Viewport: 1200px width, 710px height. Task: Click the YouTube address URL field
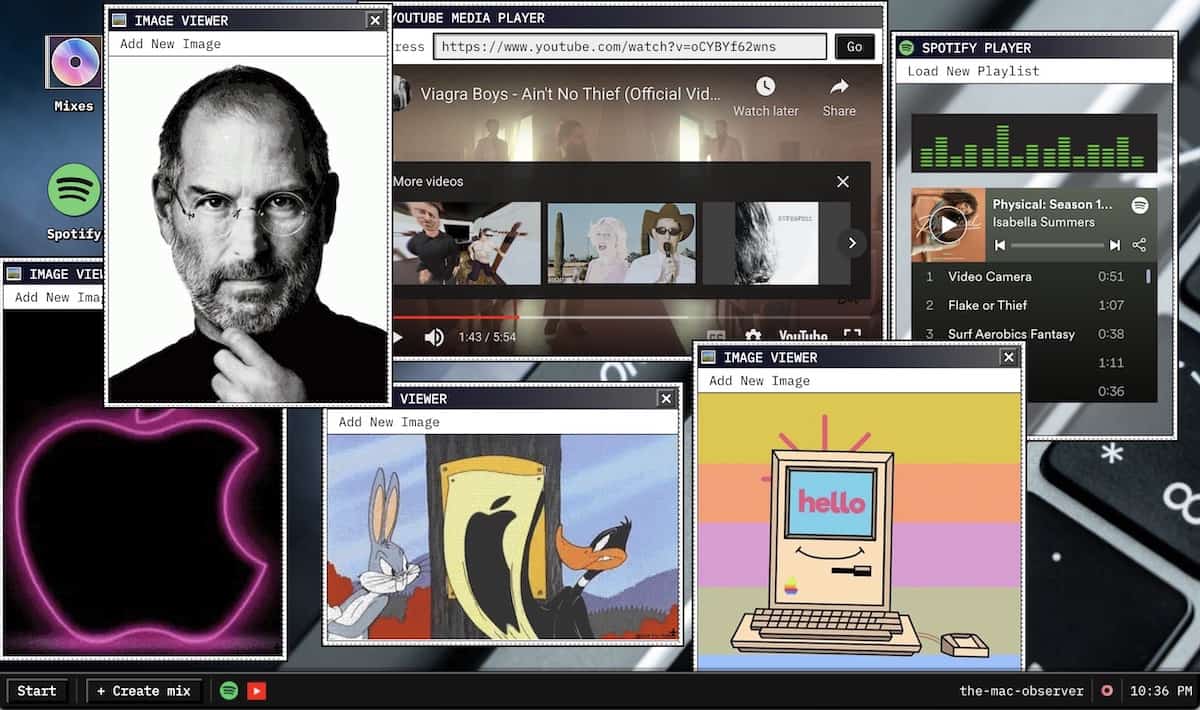pos(630,46)
